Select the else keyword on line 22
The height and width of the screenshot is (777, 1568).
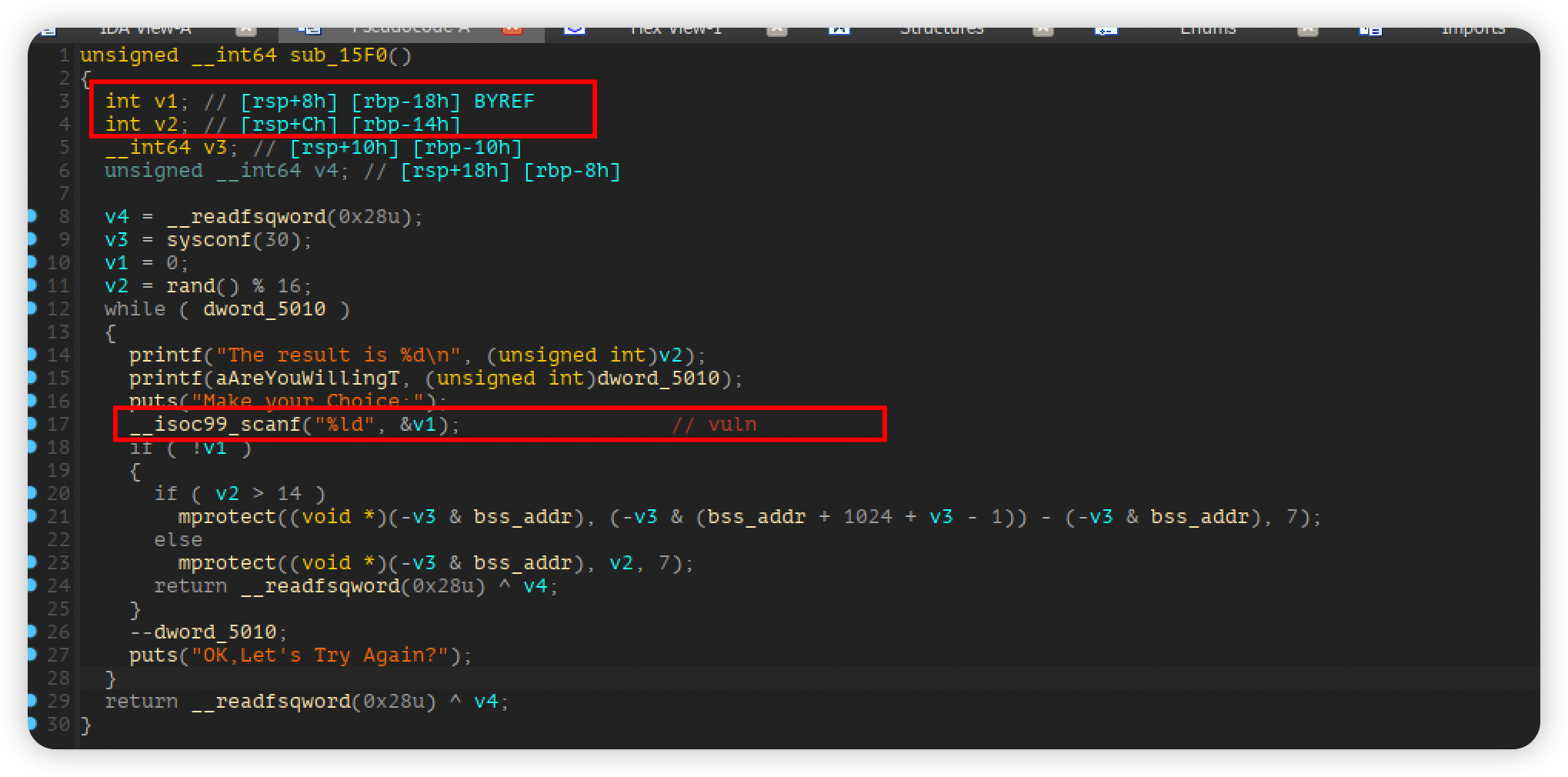click(178, 540)
